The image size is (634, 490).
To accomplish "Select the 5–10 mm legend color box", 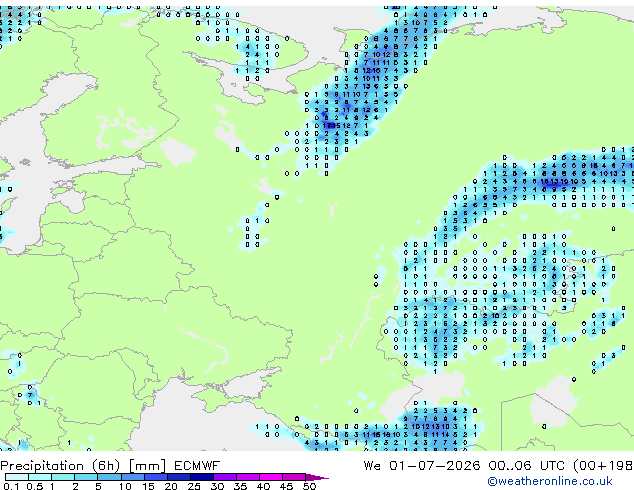I will [x=110, y=477].
